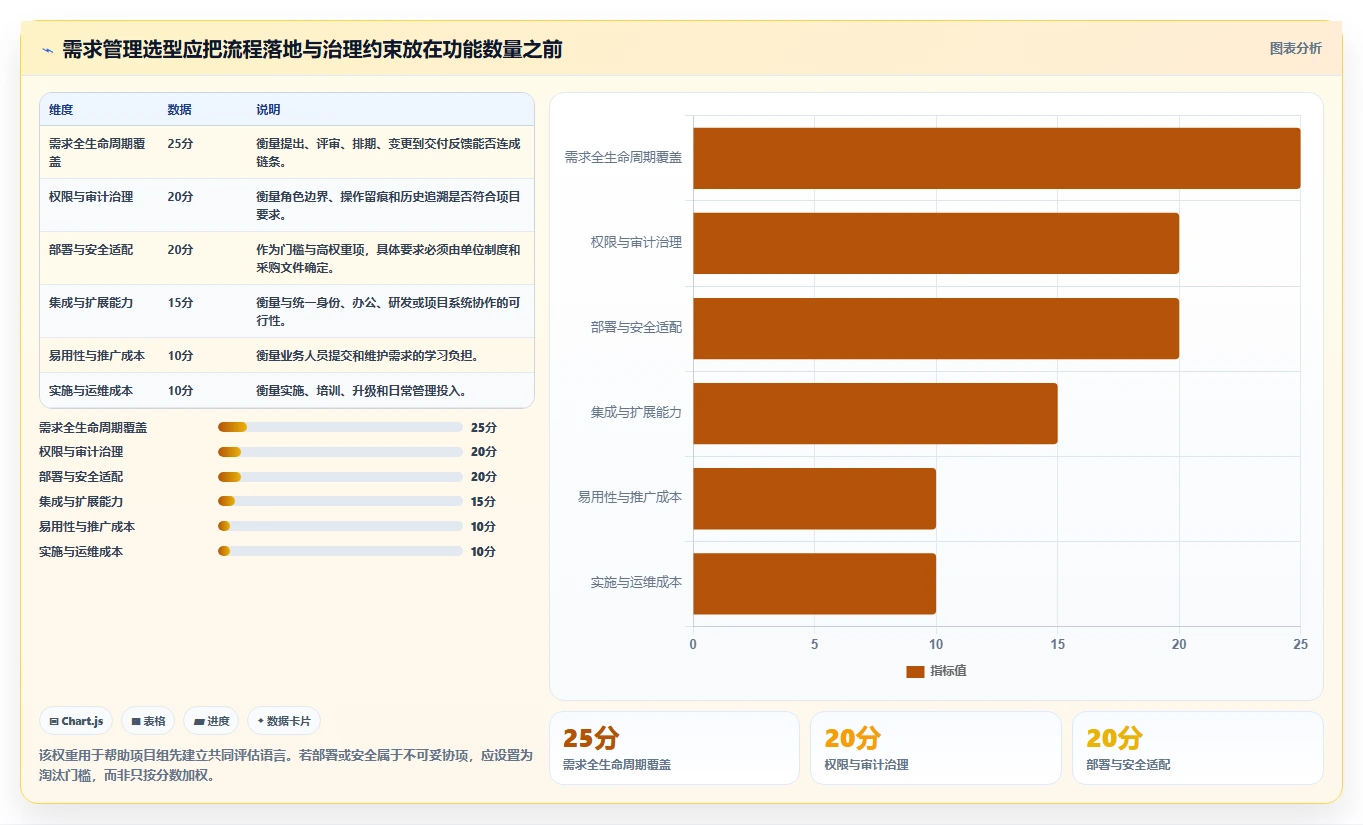Screen dimensions: 1363x825
Task: Click the 指标值 legend label
Action: [948, 671]
